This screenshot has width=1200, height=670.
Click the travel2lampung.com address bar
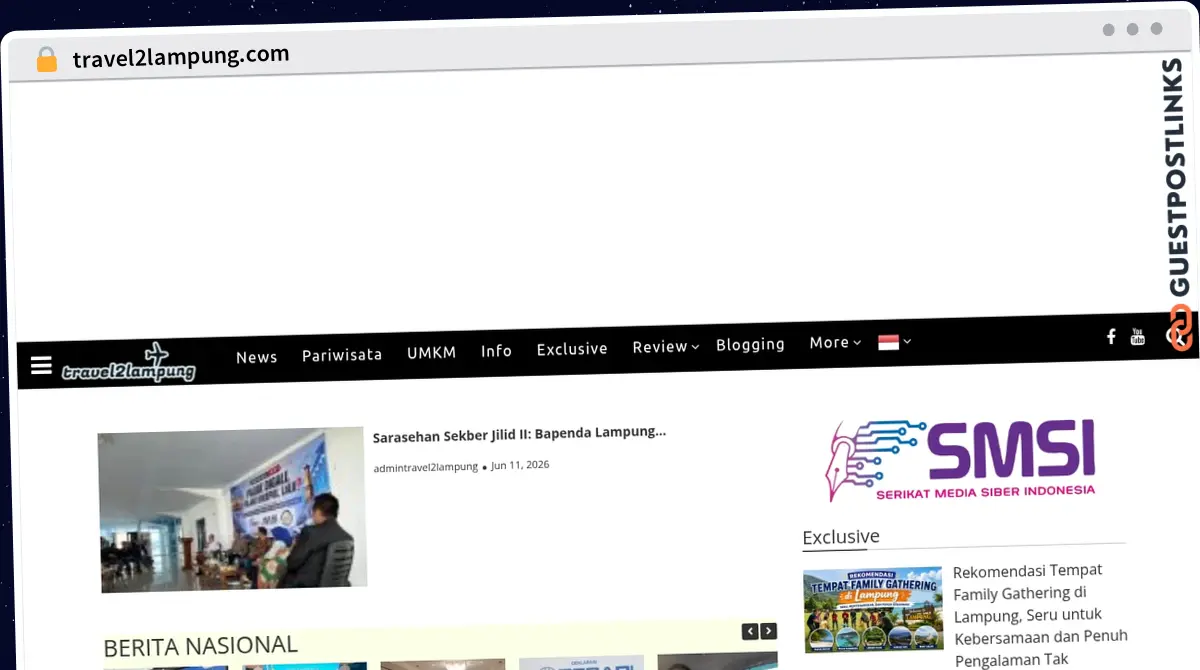pos(181,56)
